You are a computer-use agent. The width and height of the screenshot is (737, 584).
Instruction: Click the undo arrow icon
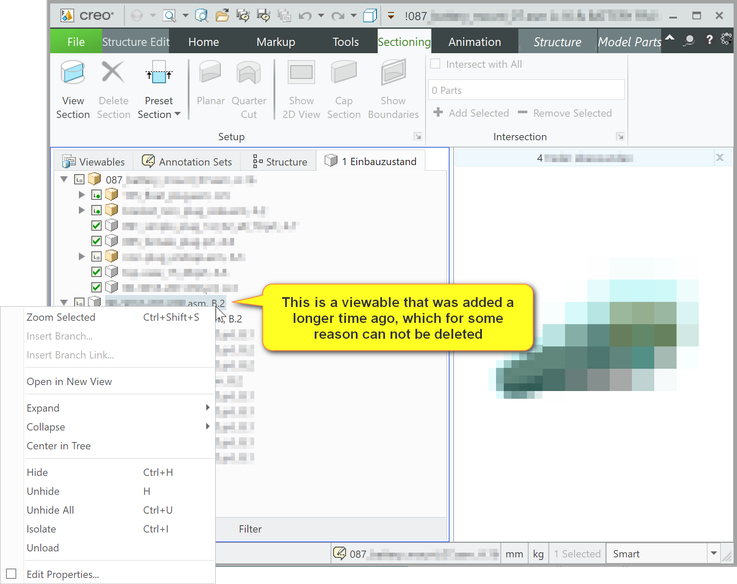click(305, 16)
